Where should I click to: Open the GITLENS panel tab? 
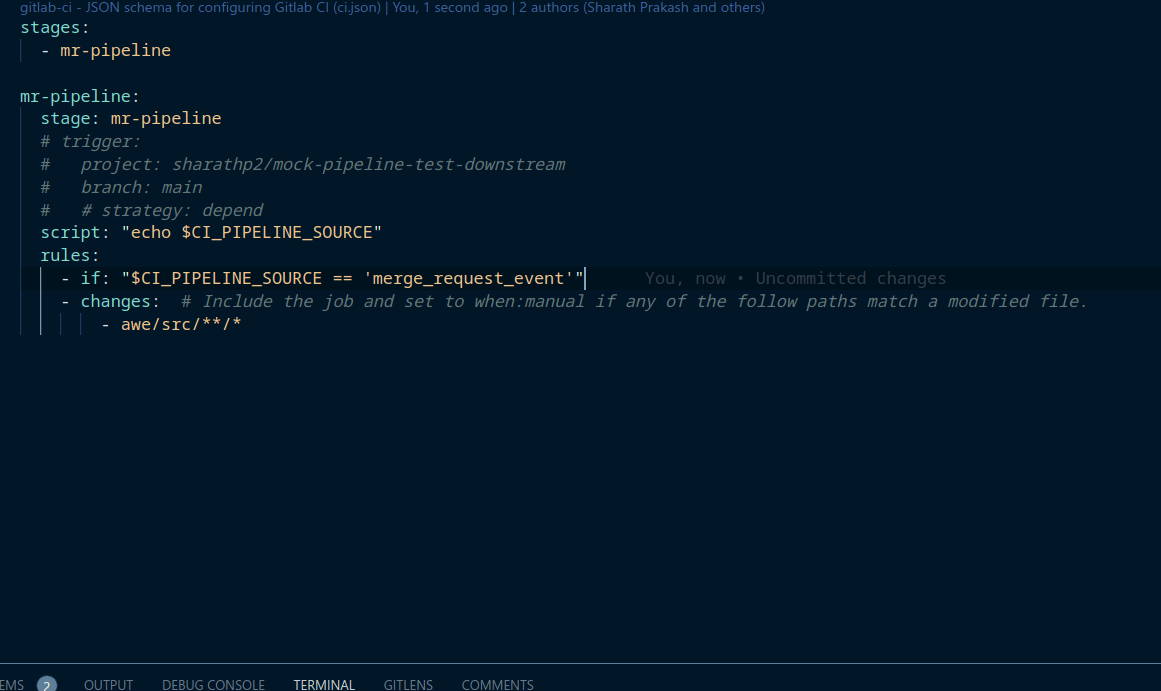pos(408,685)
